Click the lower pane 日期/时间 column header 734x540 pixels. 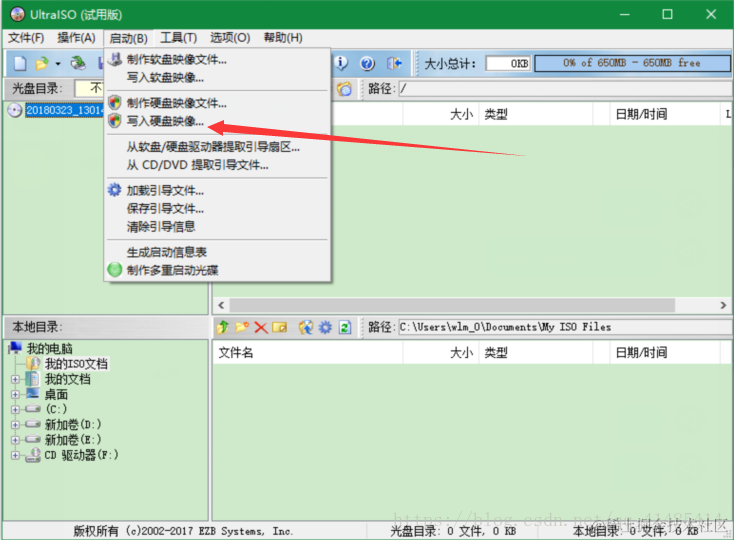(665, 352)
